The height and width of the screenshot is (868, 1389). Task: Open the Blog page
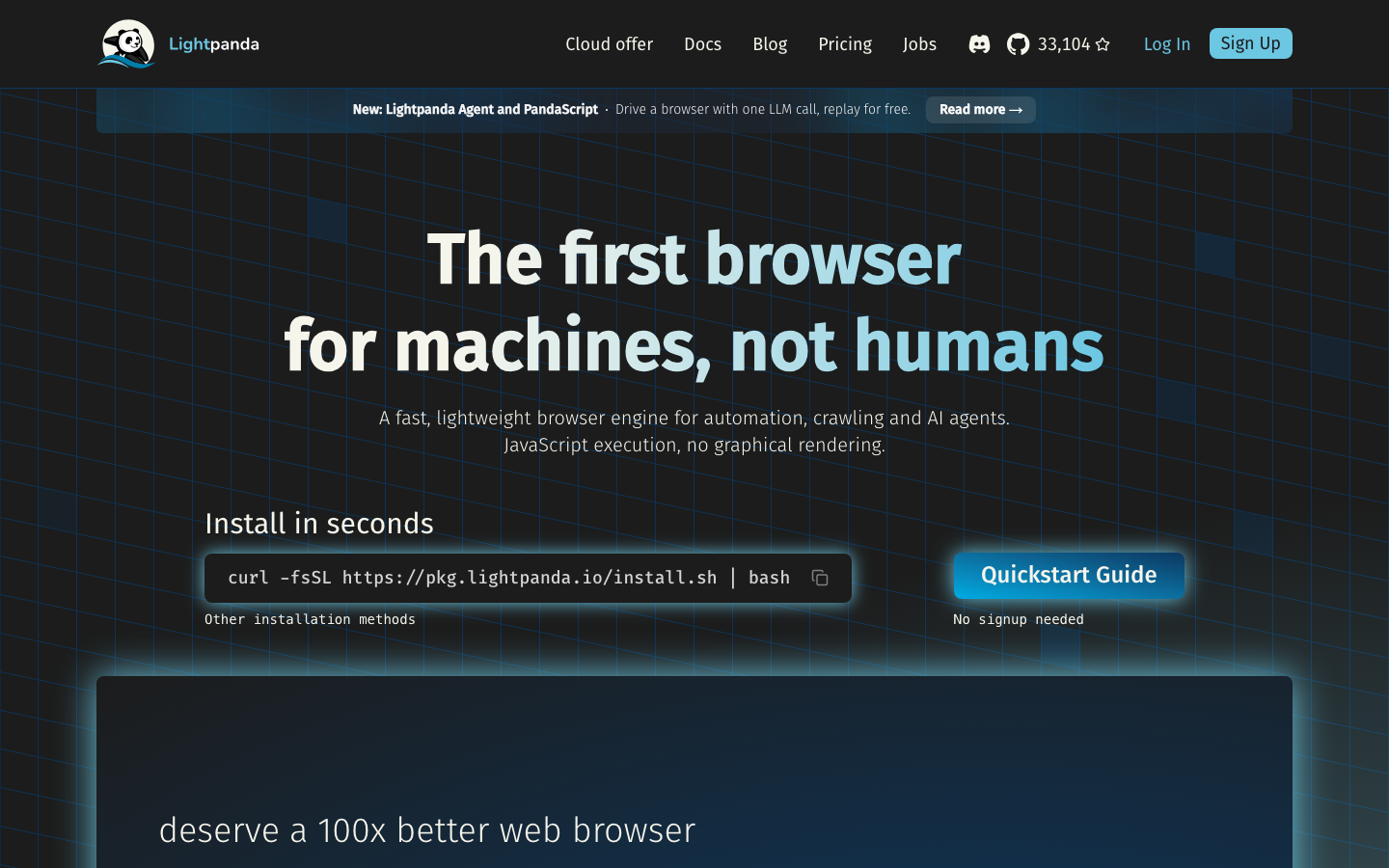[x=770, y=44]
